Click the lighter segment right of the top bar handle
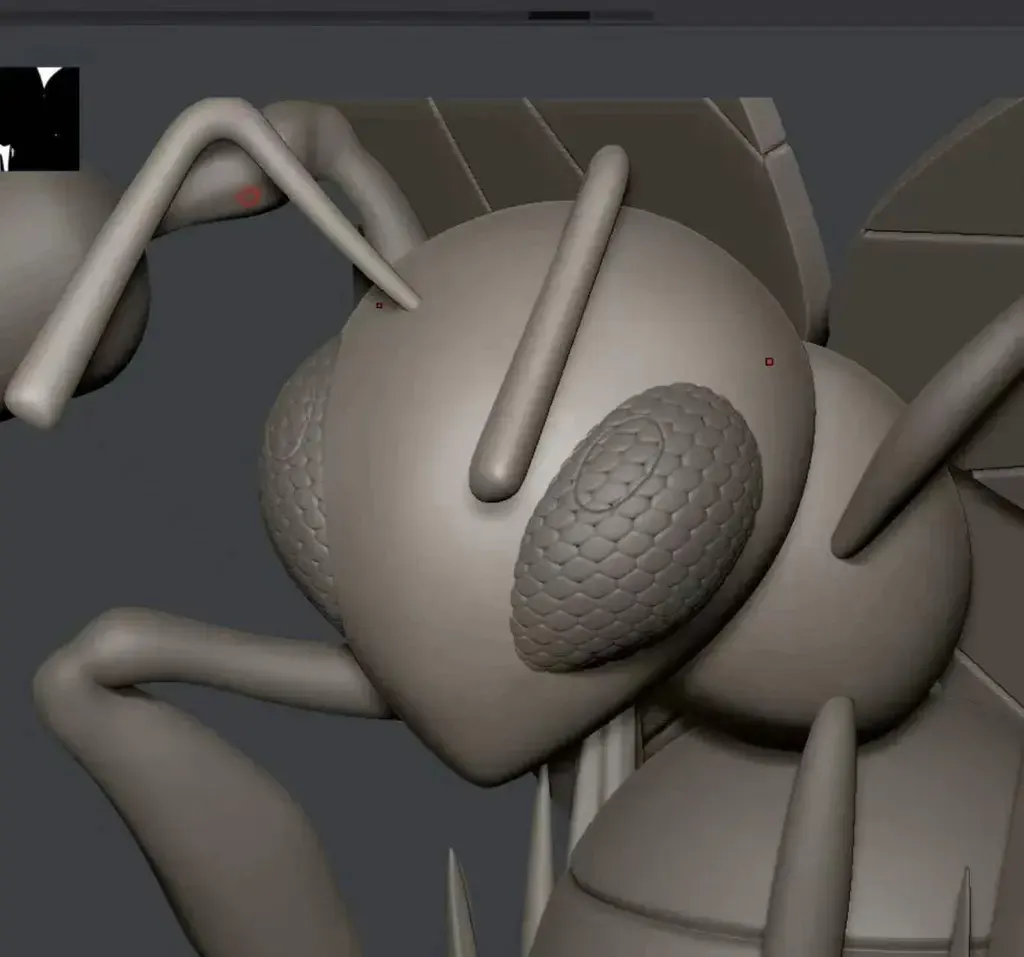The height and width of the screenshot is (957, 1024). [621, 15]
